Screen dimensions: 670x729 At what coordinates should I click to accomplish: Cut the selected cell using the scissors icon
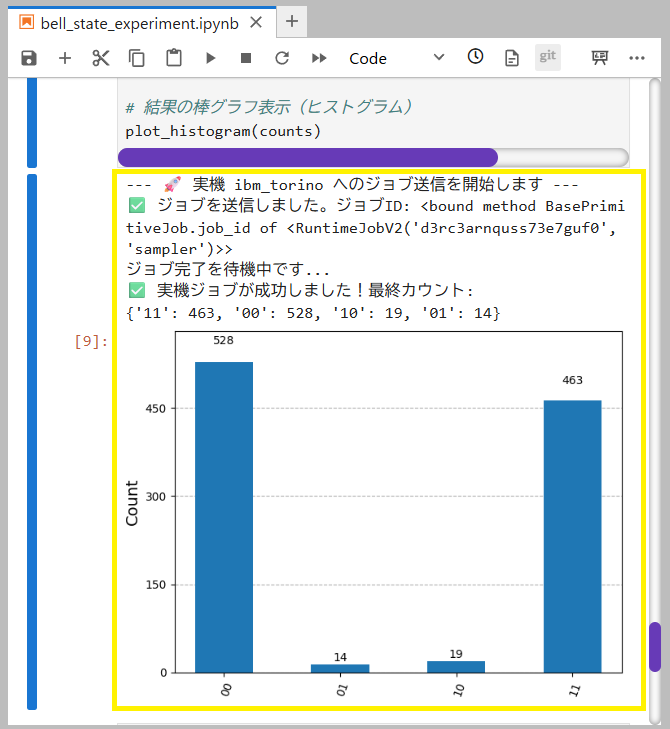(x=101, y=58)
